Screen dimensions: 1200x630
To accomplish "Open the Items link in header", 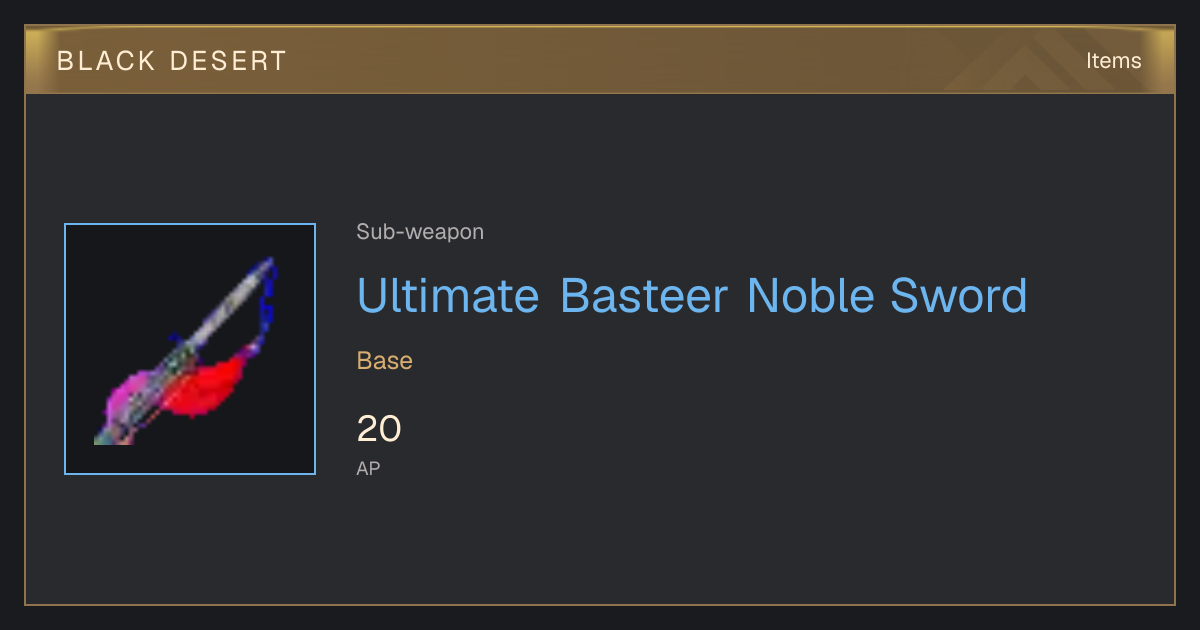I will pyautogui.click(x=1113, y=60).
